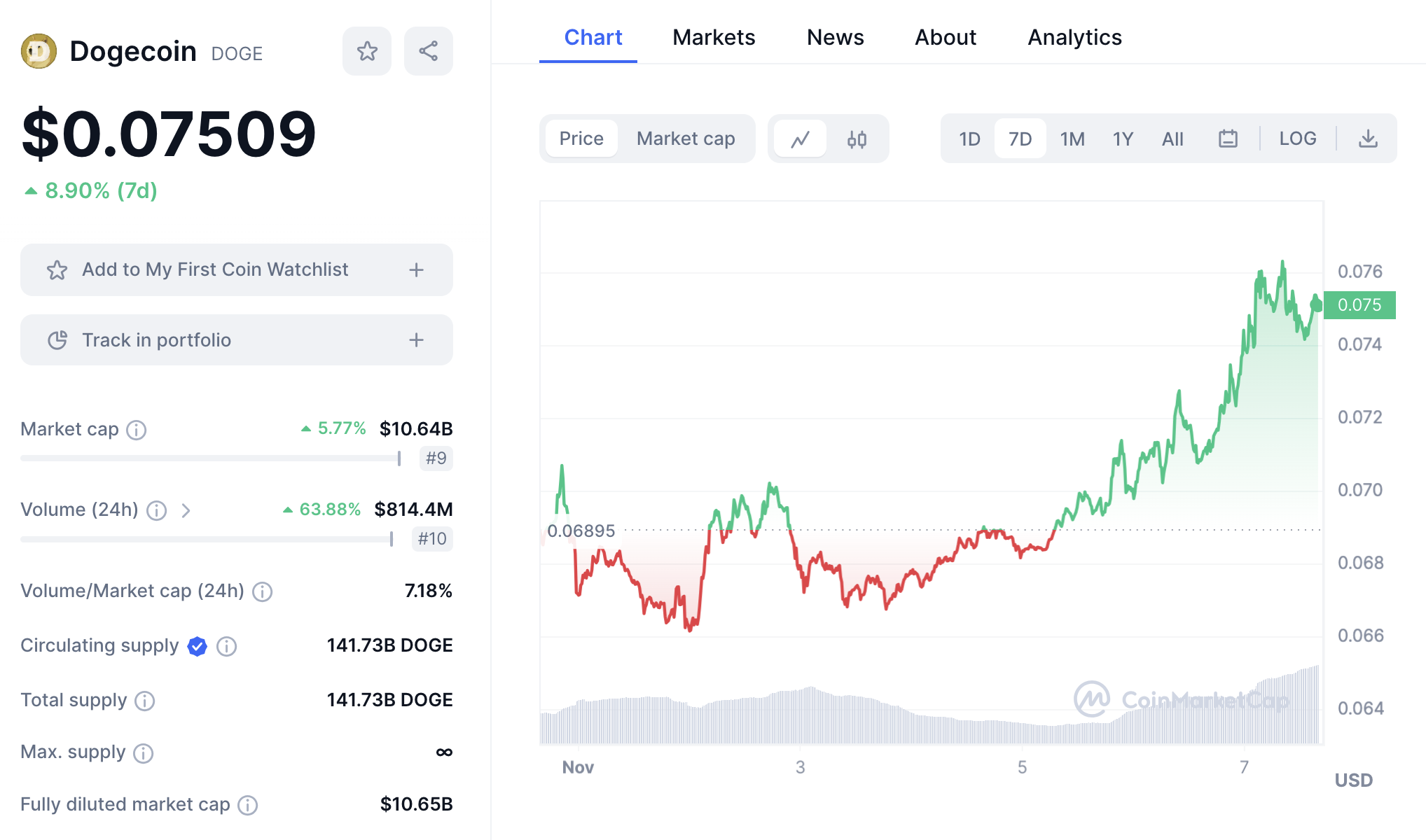The width and height of the screenshot is (1426, 840).
Task: Click the Circulating supply info icon
Action: tap(226, 646)
